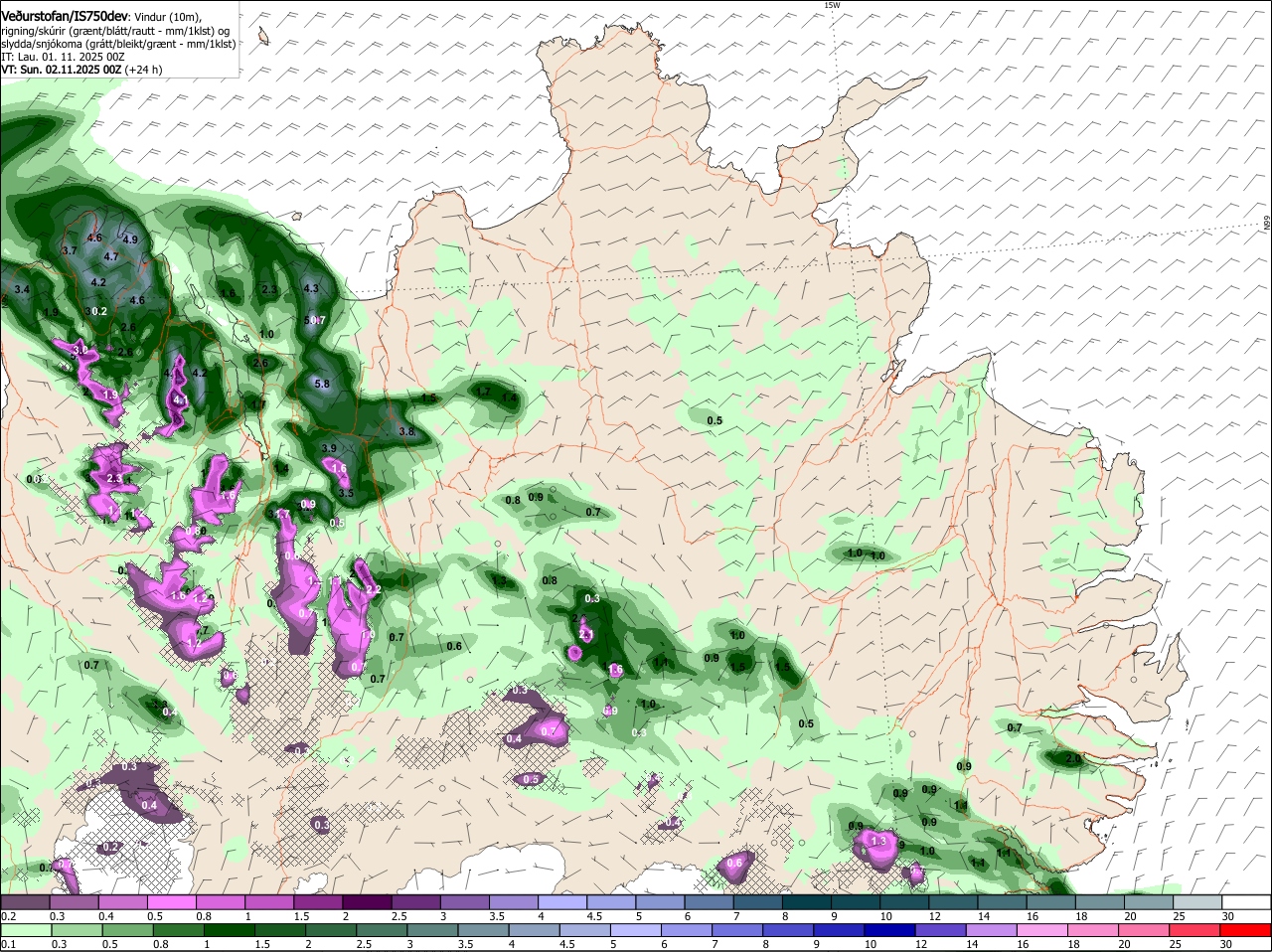The height and width of the screenshot is (952, 1272).
Task: Click the 5.8 precipitation value on the map
Action: pyautogui.click(x=322, y=384)
